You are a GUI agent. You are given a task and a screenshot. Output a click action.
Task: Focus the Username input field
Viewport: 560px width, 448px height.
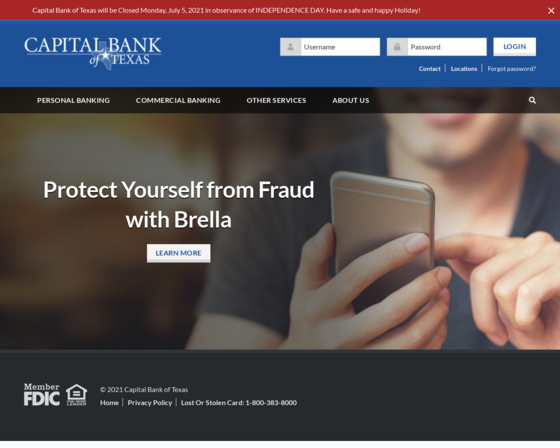340,47
